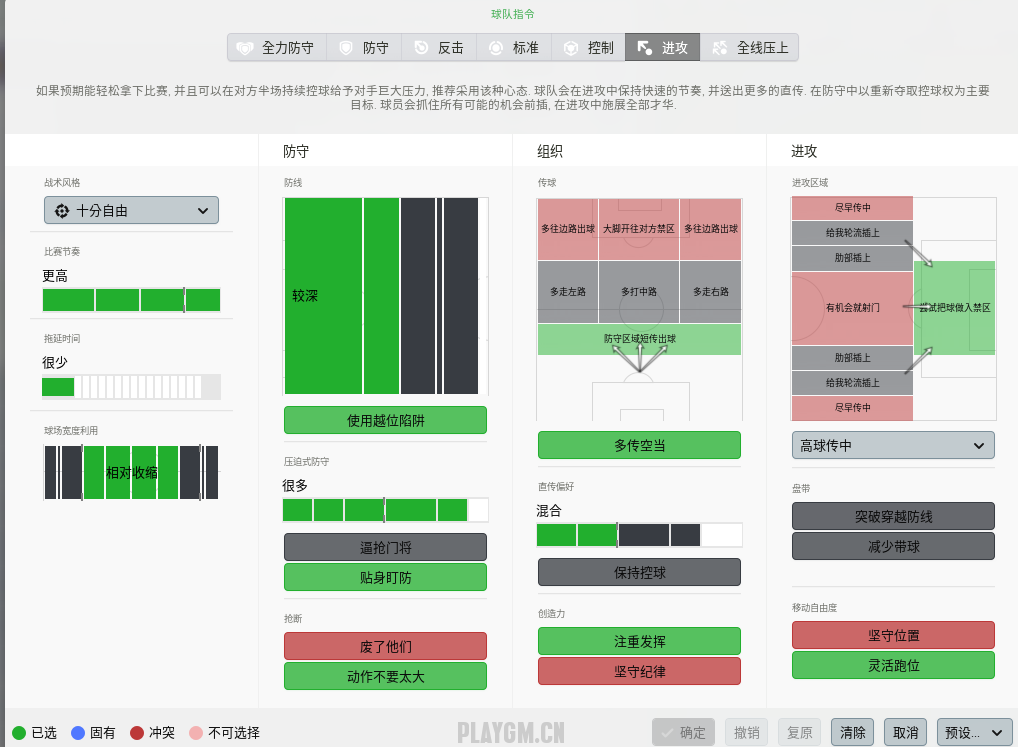Set the 防线 defensive line bar
Viewport: 1018px width, 747px height.
pos(386,296)
